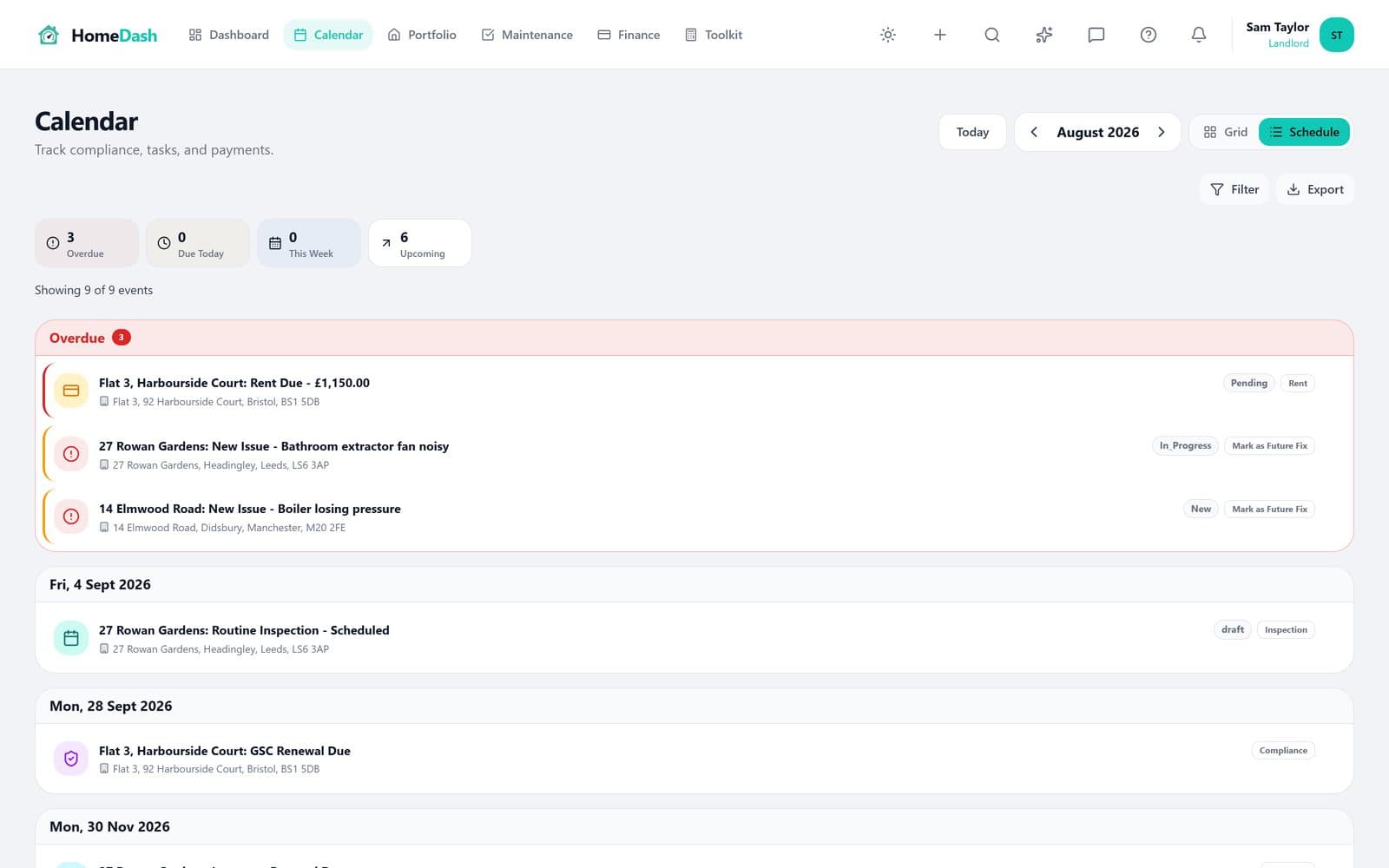The height and width of the screenshot is (868, 1389).
Task: Select the Calendar nav item
Action: [x=328, y=35]
